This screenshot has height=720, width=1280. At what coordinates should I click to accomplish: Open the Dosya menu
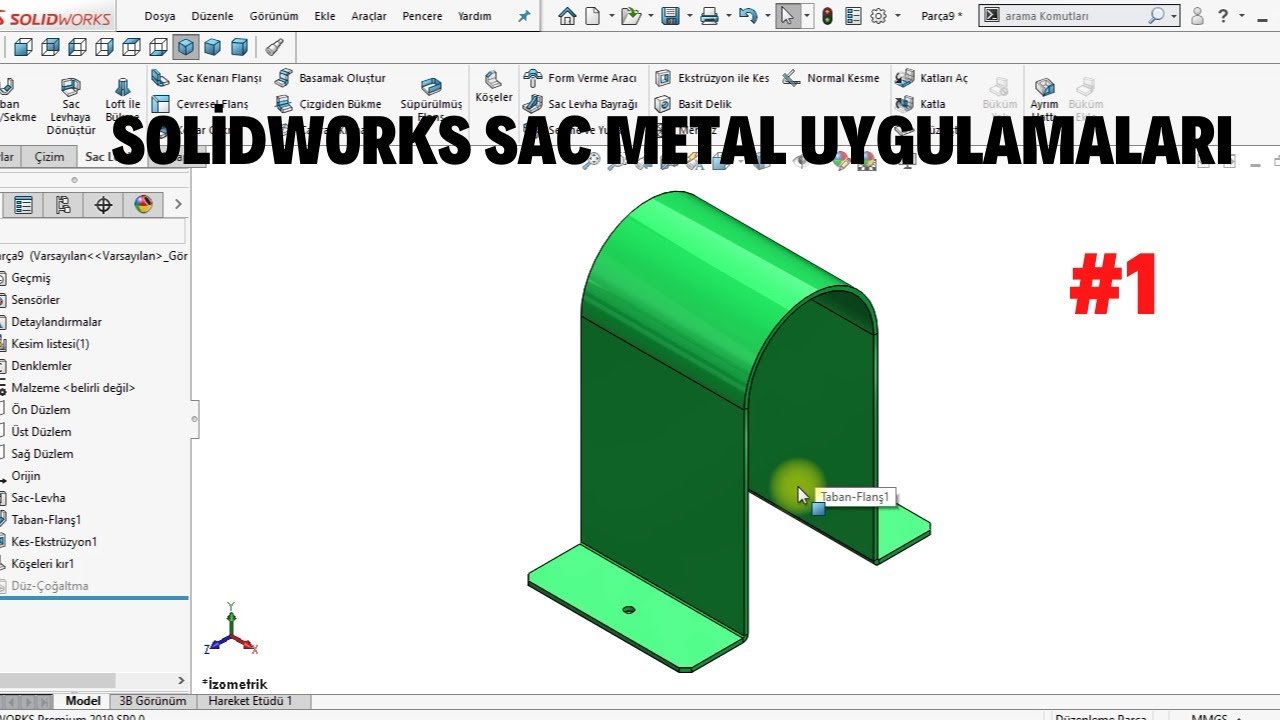[160, 16]
